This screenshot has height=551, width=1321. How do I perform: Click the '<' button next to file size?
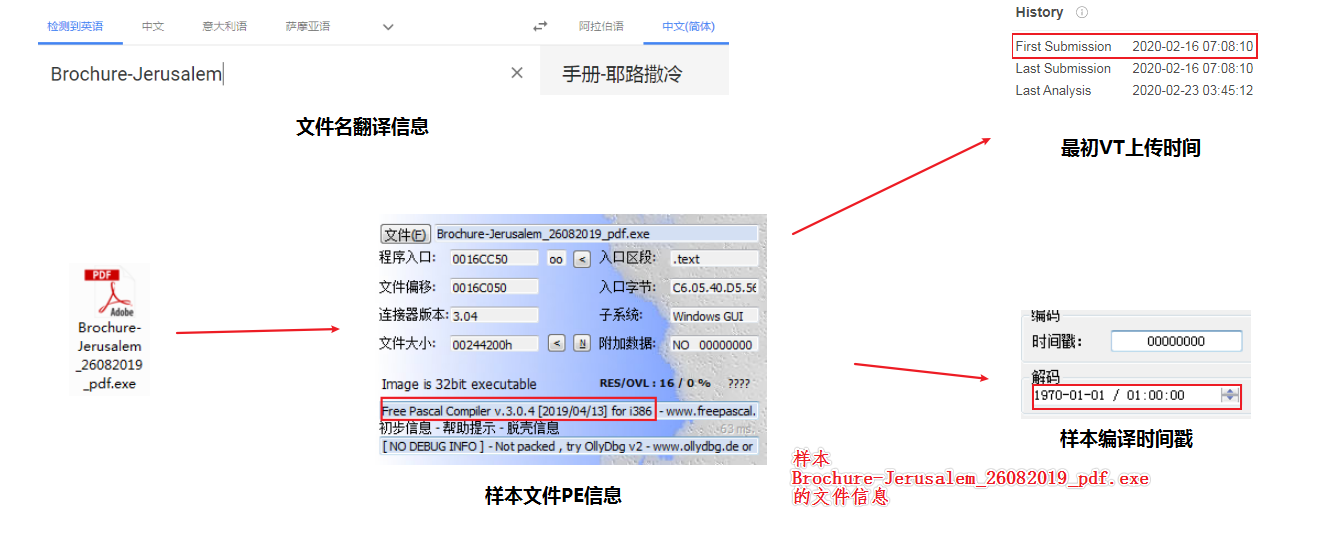coord(557,344)
